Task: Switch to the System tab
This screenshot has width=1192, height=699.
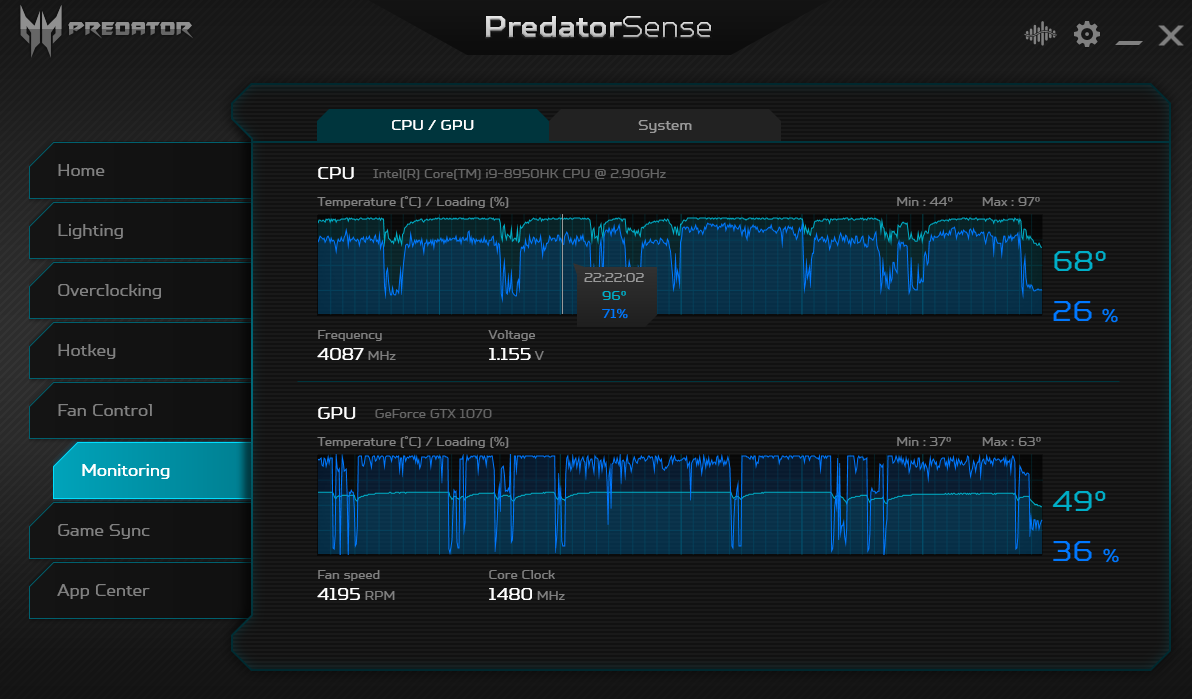Action: pyautogui.click(x=665, y=126)
